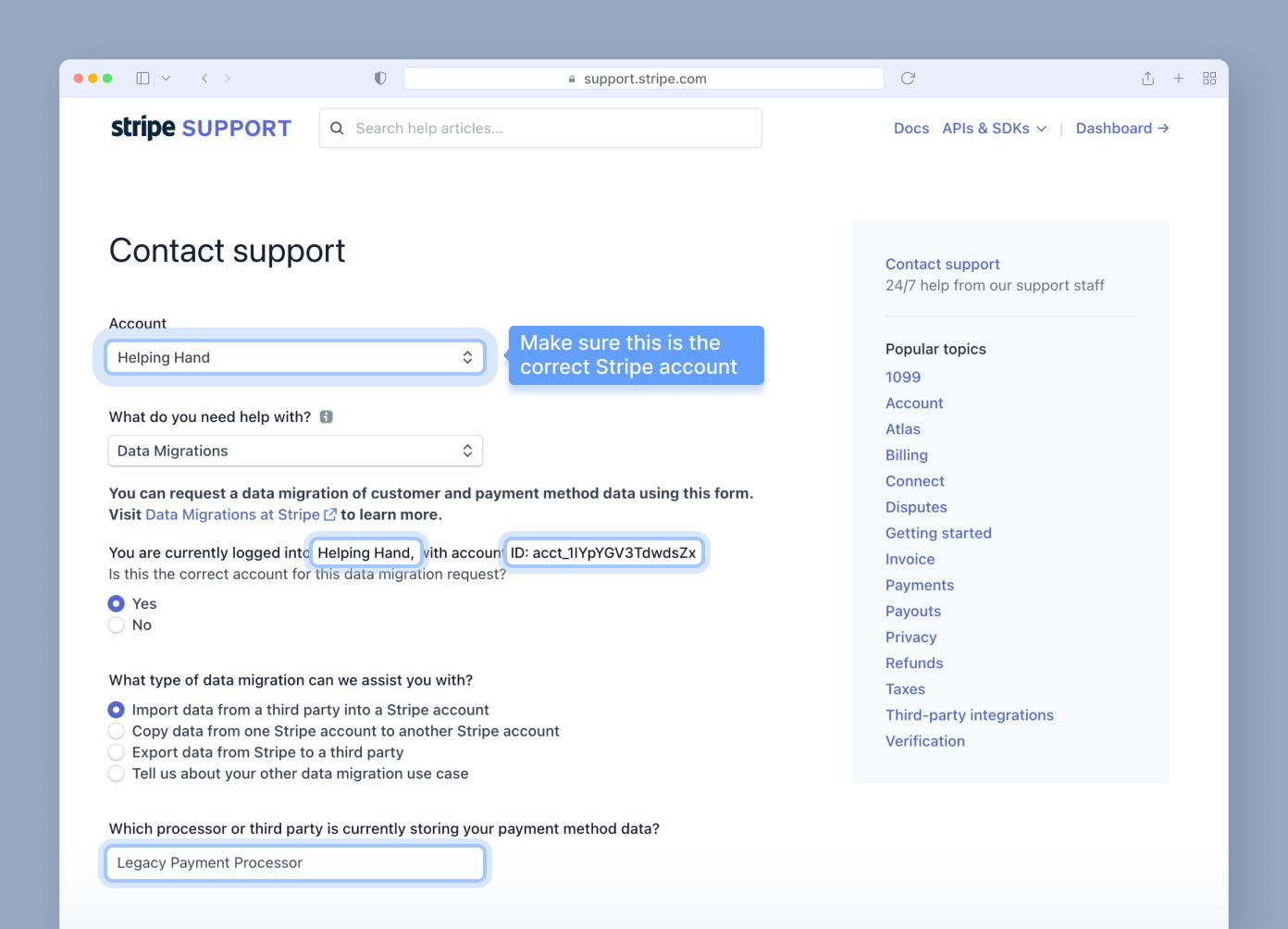Click the support.stripe.com address bar
This screenshot has height=929, width=1288.
click(644, 79)
